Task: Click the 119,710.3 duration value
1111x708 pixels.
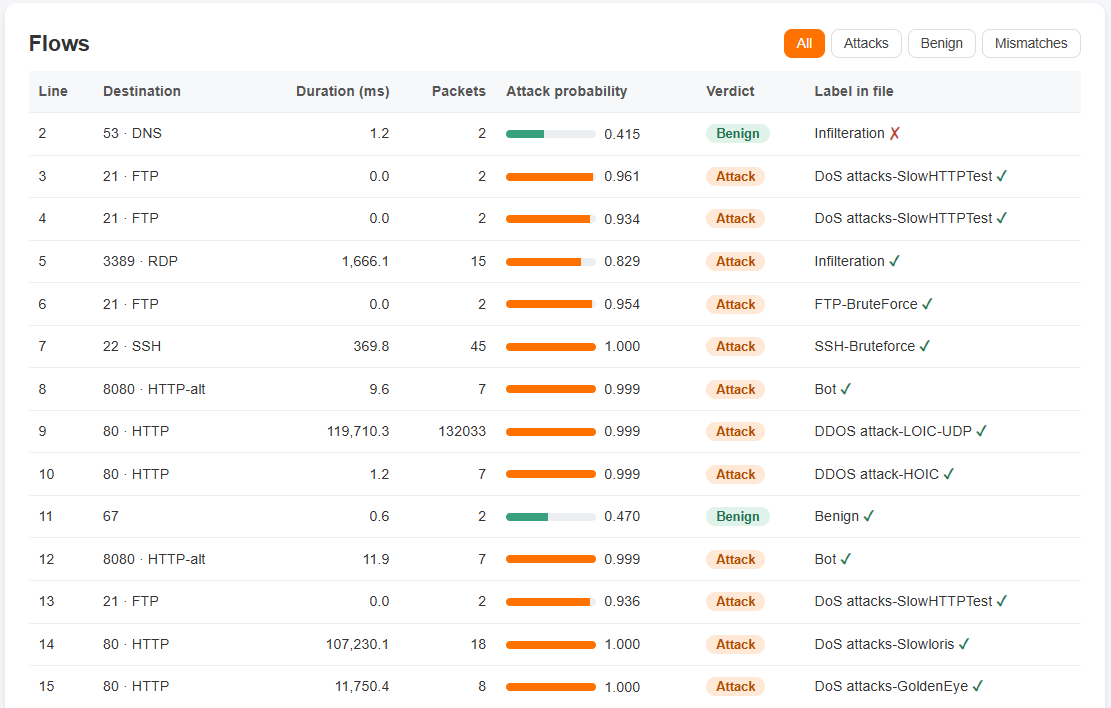Action: pyautogui.click(x=358, y=432)
